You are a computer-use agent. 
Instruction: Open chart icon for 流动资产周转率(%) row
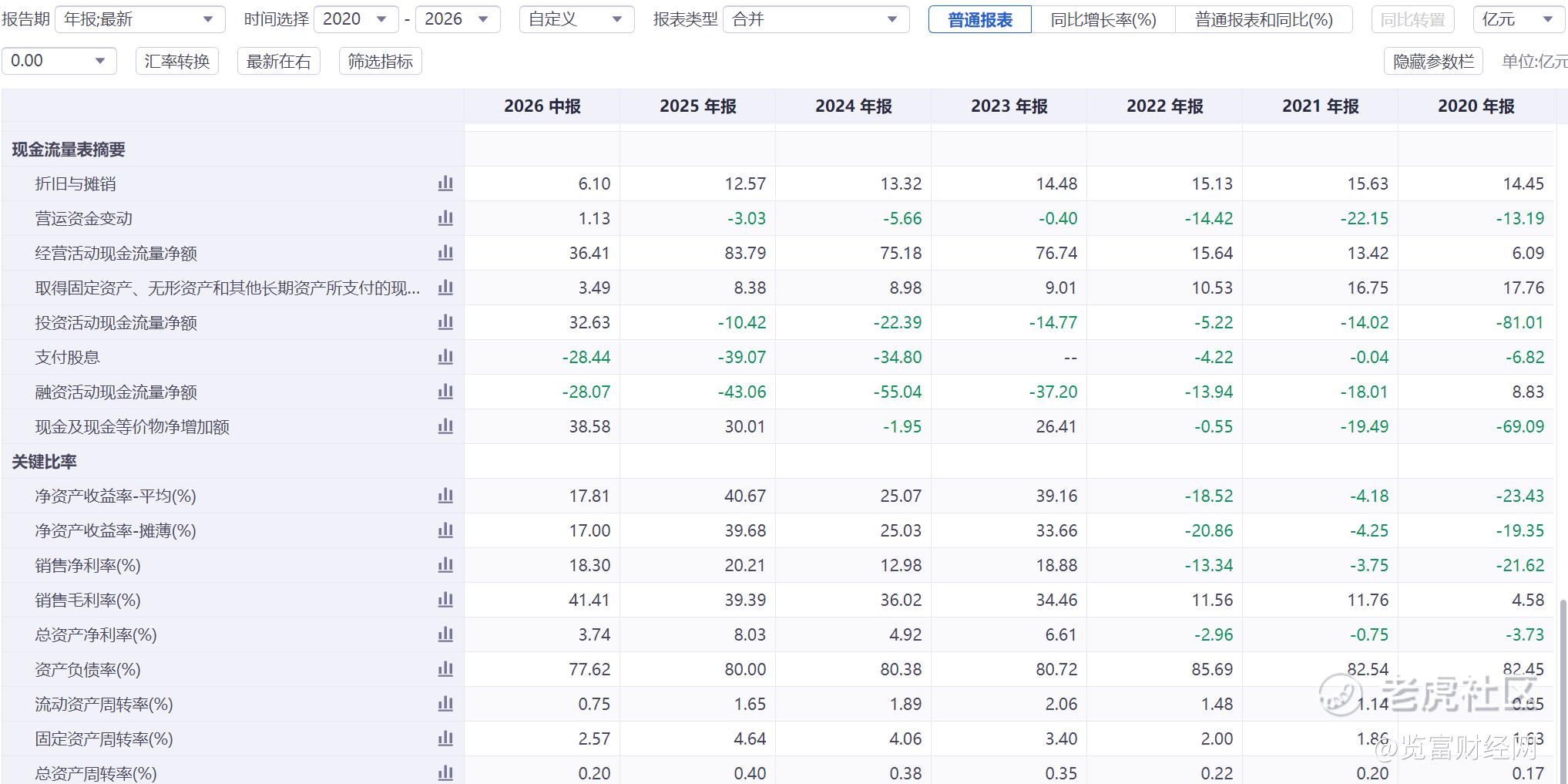(x=445, y=704)
